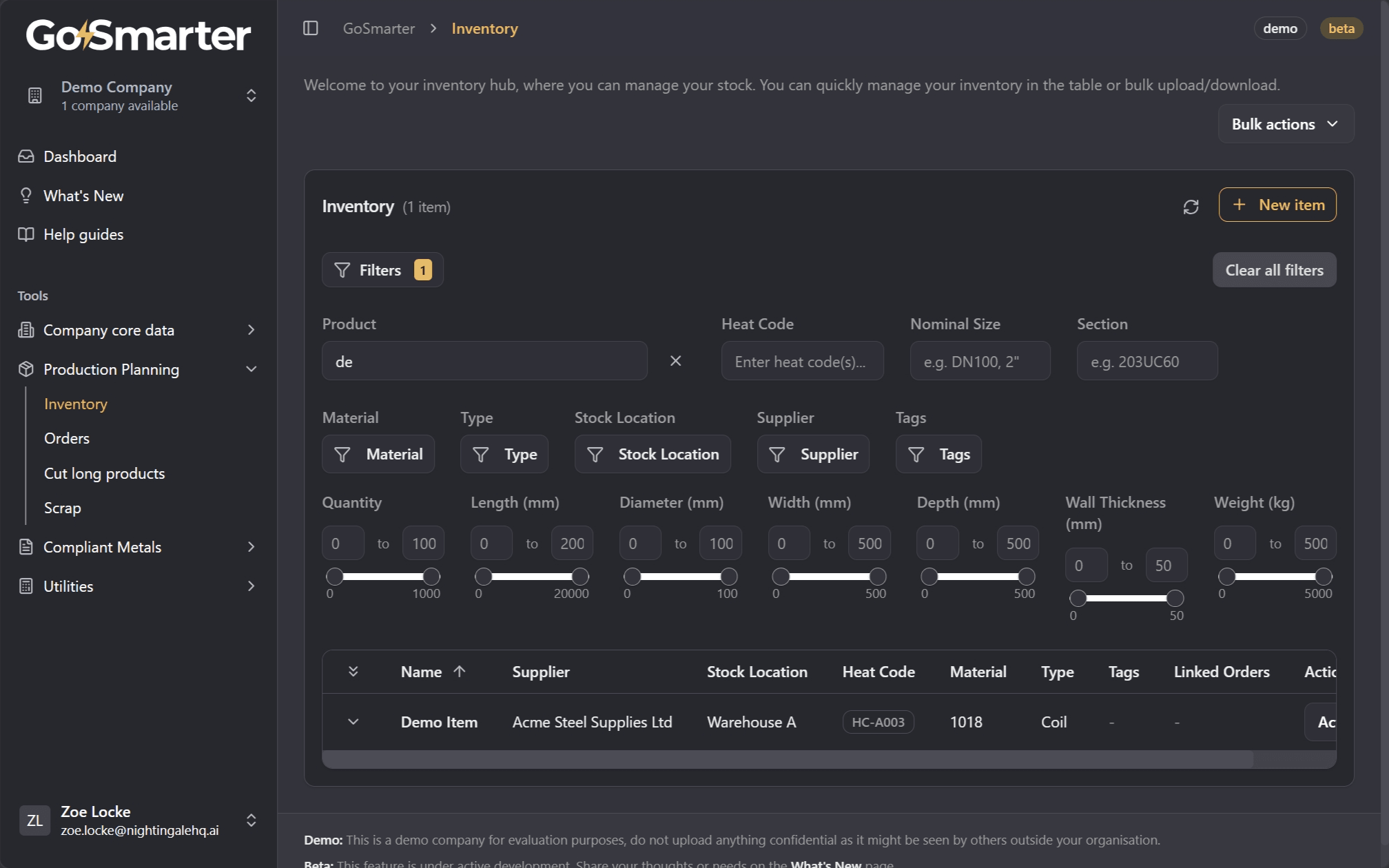Expand the Demo Item row

pos(353,722)
